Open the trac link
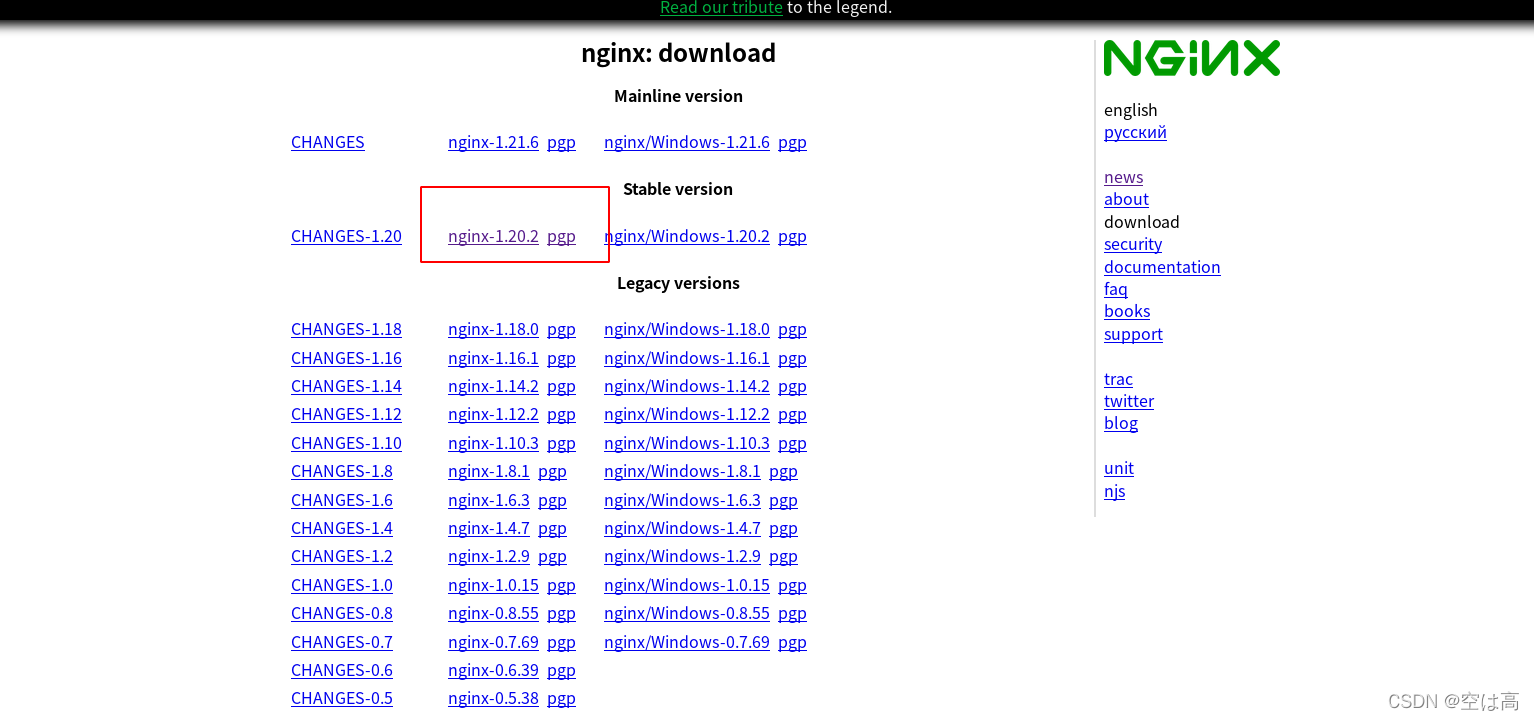Screen dimensions: 1534x721 [x=1118, y=379]
